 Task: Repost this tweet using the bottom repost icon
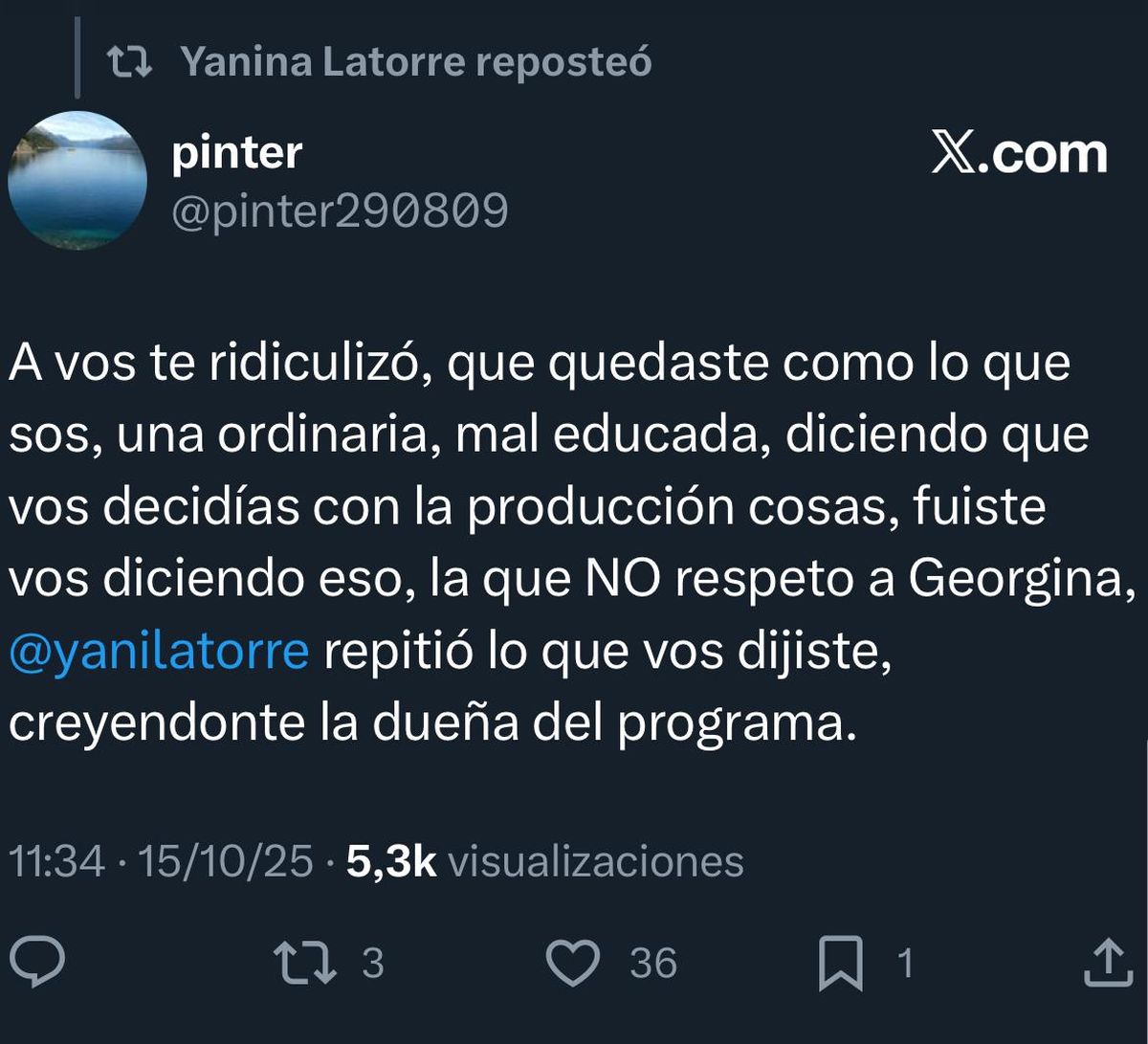305,963
